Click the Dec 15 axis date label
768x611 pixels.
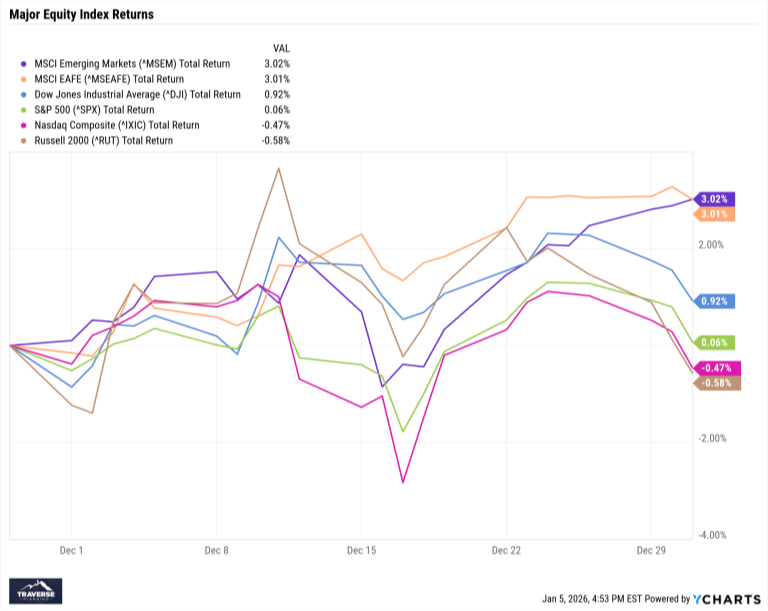361,551
